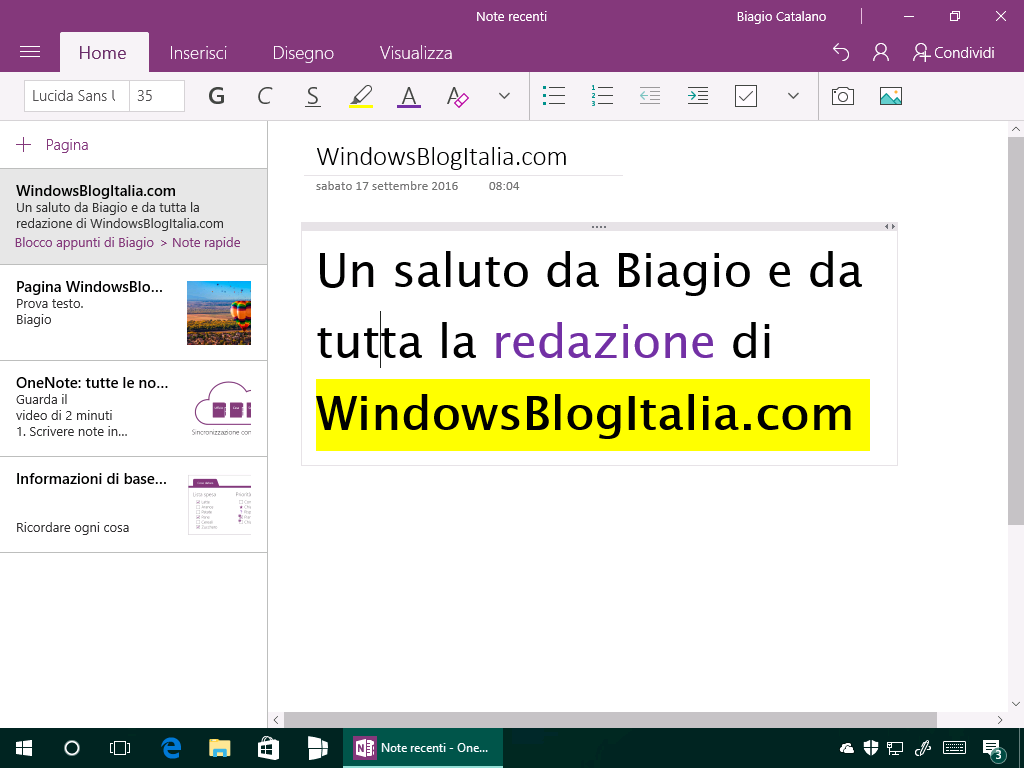This screenshot has width=1024, height=768.
Task: Click the page title WindowsBlogItalia.com
Action: point(441,157)
